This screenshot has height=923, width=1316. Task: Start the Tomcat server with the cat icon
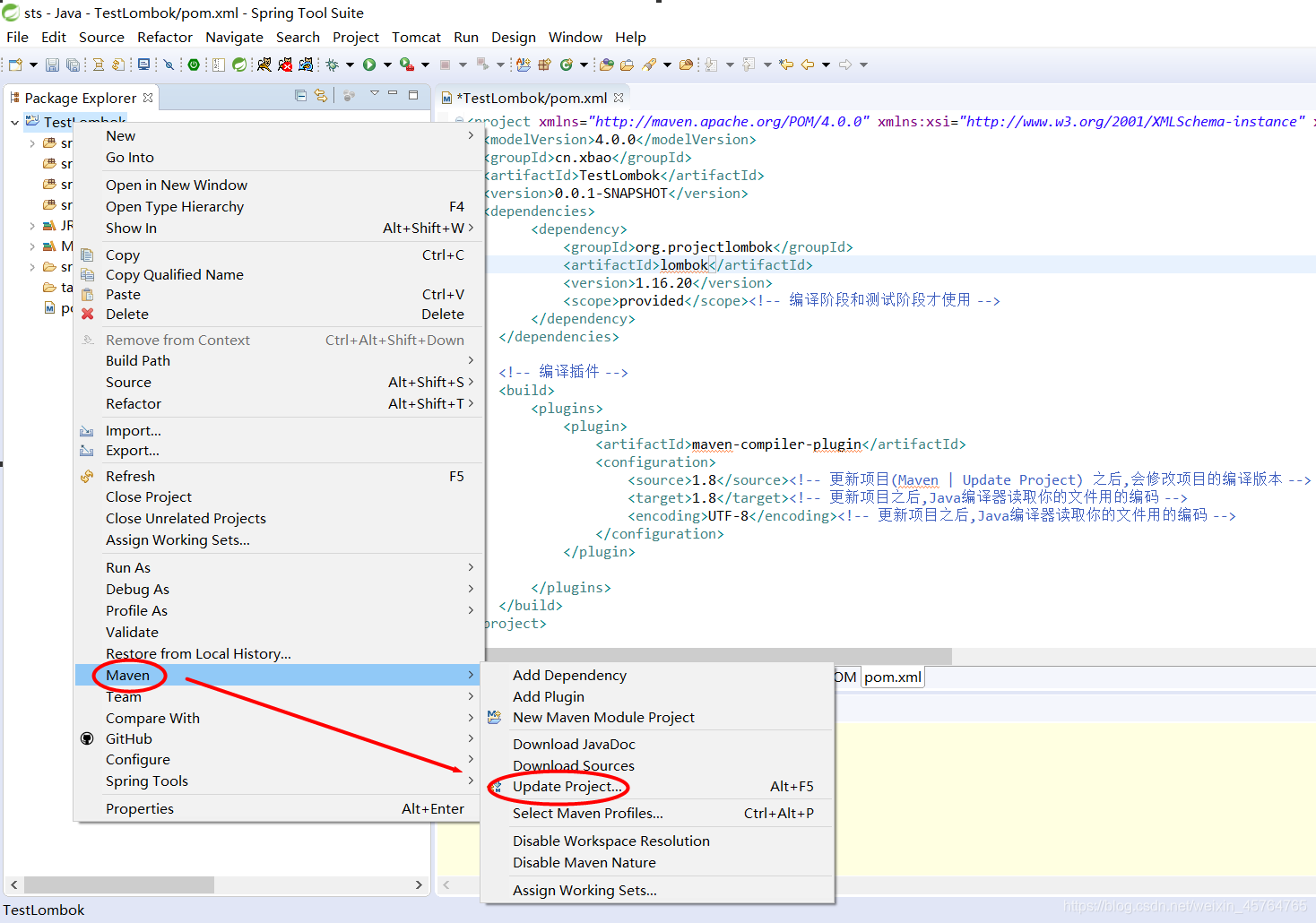click(265, 64)
